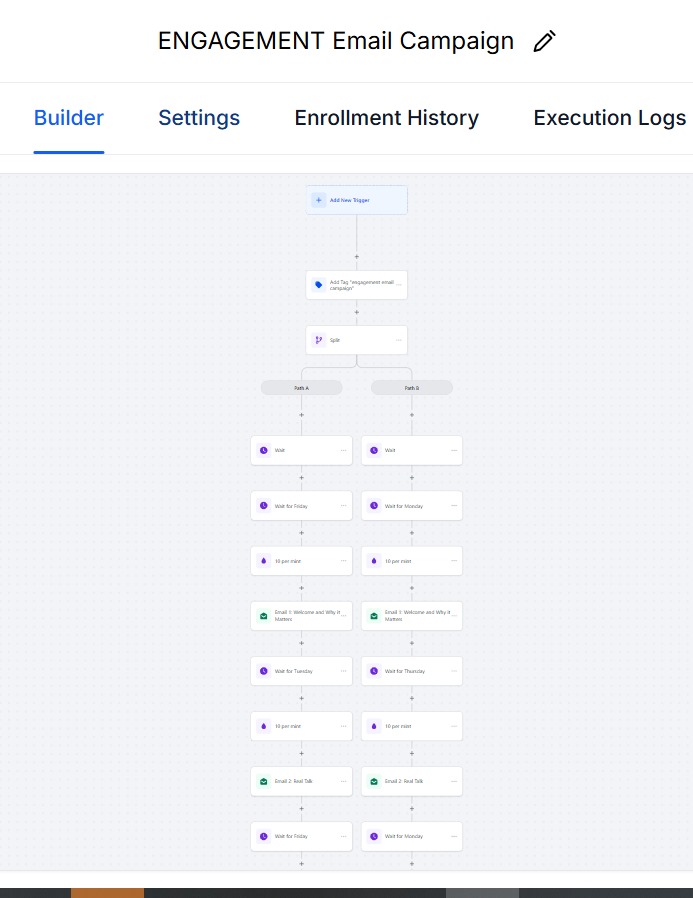Go to the Execution Logs tab
This screenshot has height=898, width=693.
pyautogui.click(x=609, y=118)
